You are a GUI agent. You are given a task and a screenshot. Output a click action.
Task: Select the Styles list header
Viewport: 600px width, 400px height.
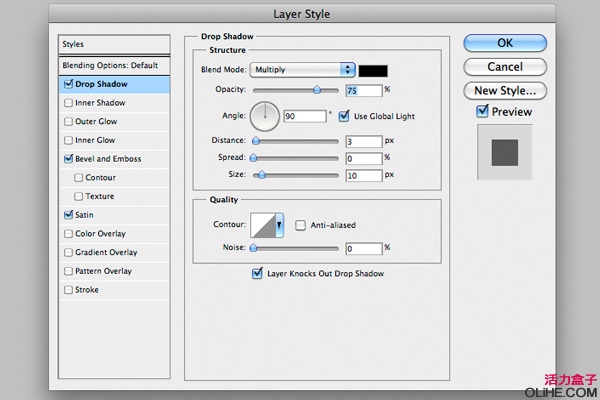tap(114, 44)
